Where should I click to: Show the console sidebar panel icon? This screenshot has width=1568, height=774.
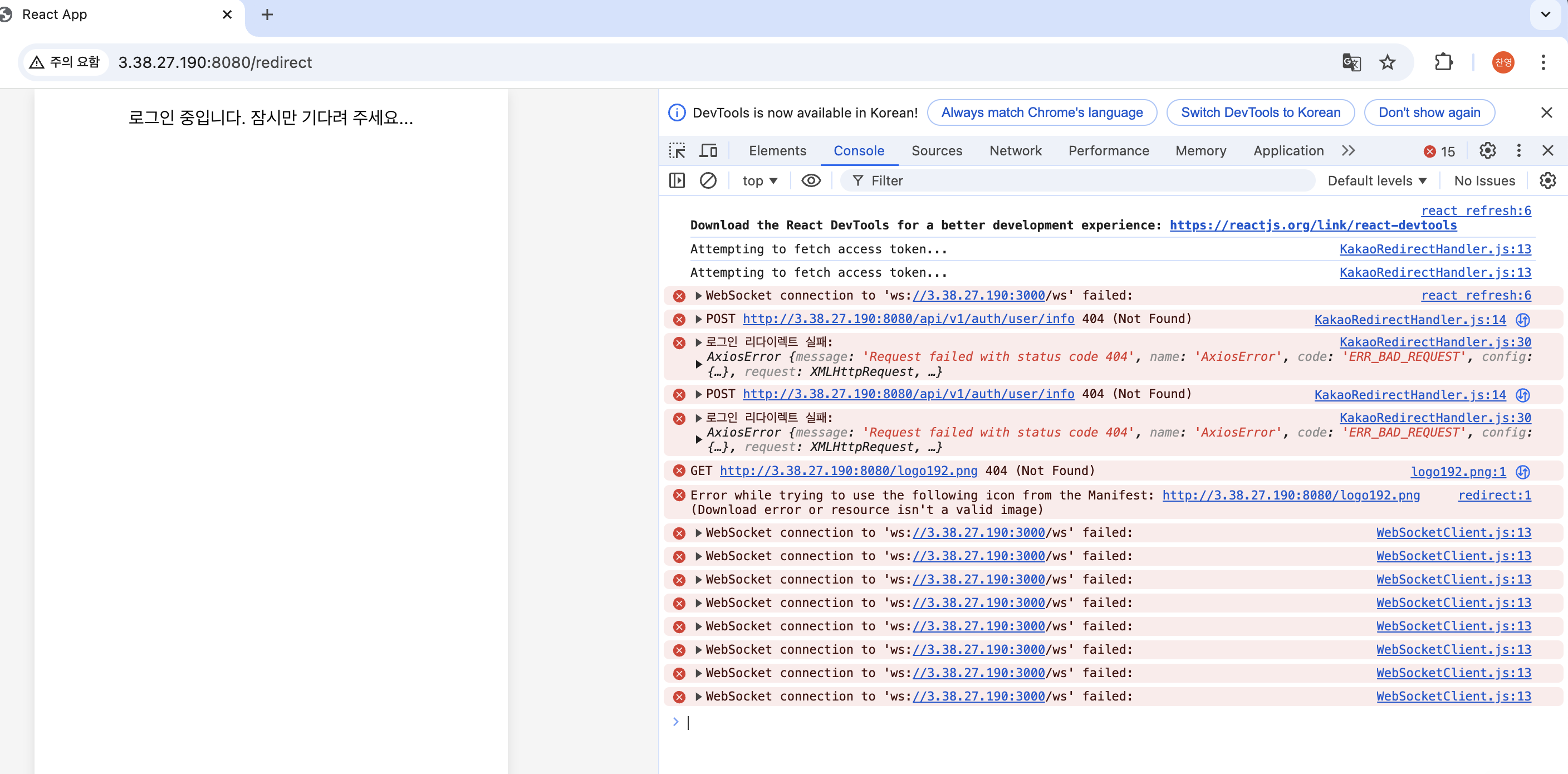[x=677, y=181]
